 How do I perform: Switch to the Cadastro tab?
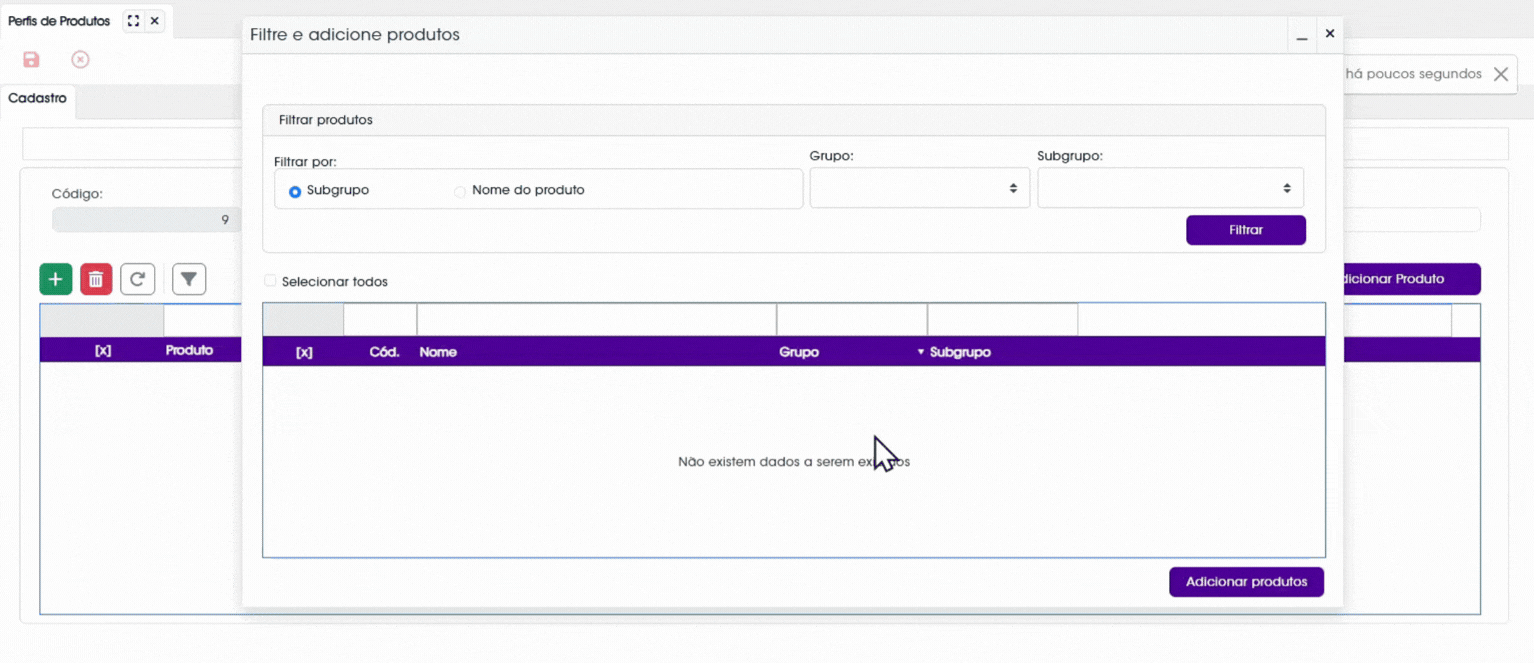38,99
